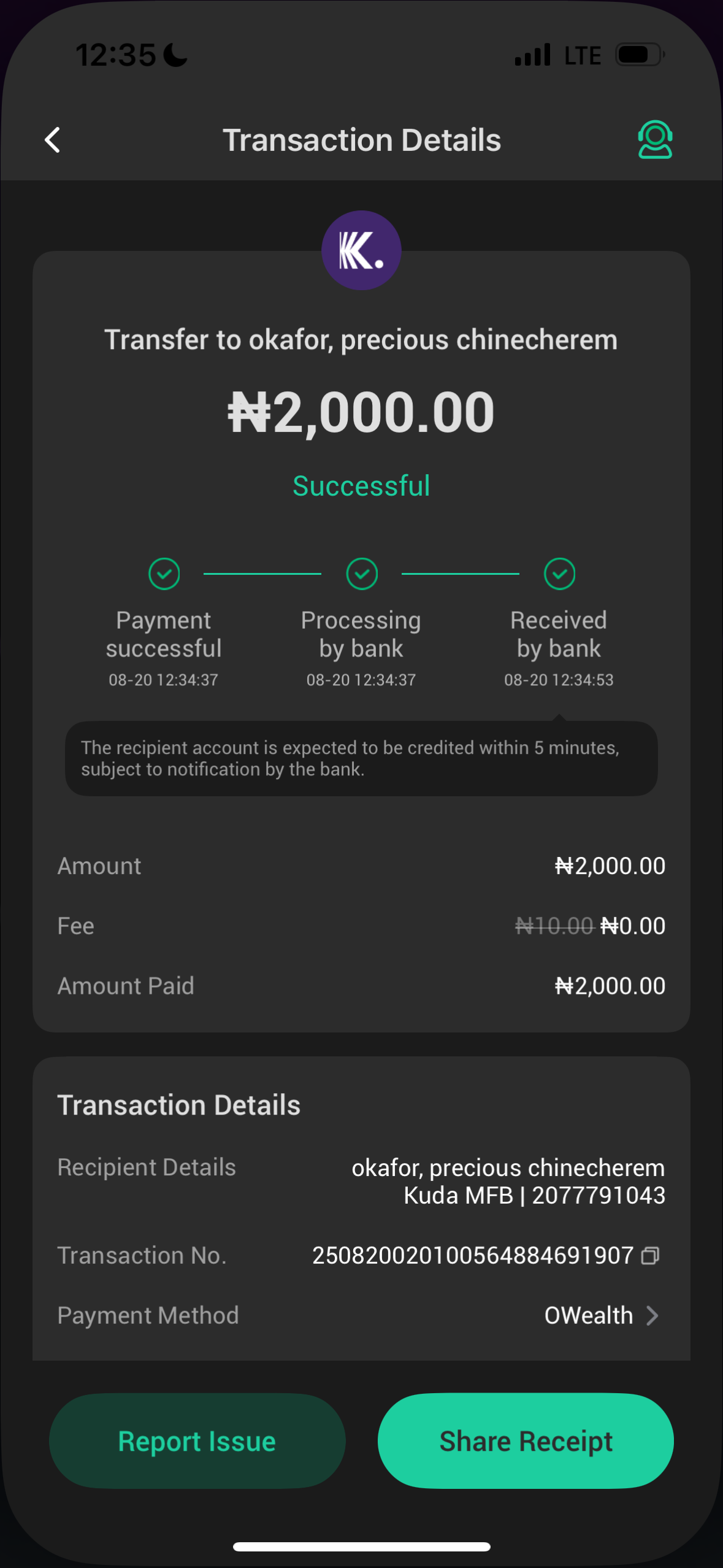Tap the Kuda MFB recipient account details
Screen dimensions: 723x1568
534,1195
